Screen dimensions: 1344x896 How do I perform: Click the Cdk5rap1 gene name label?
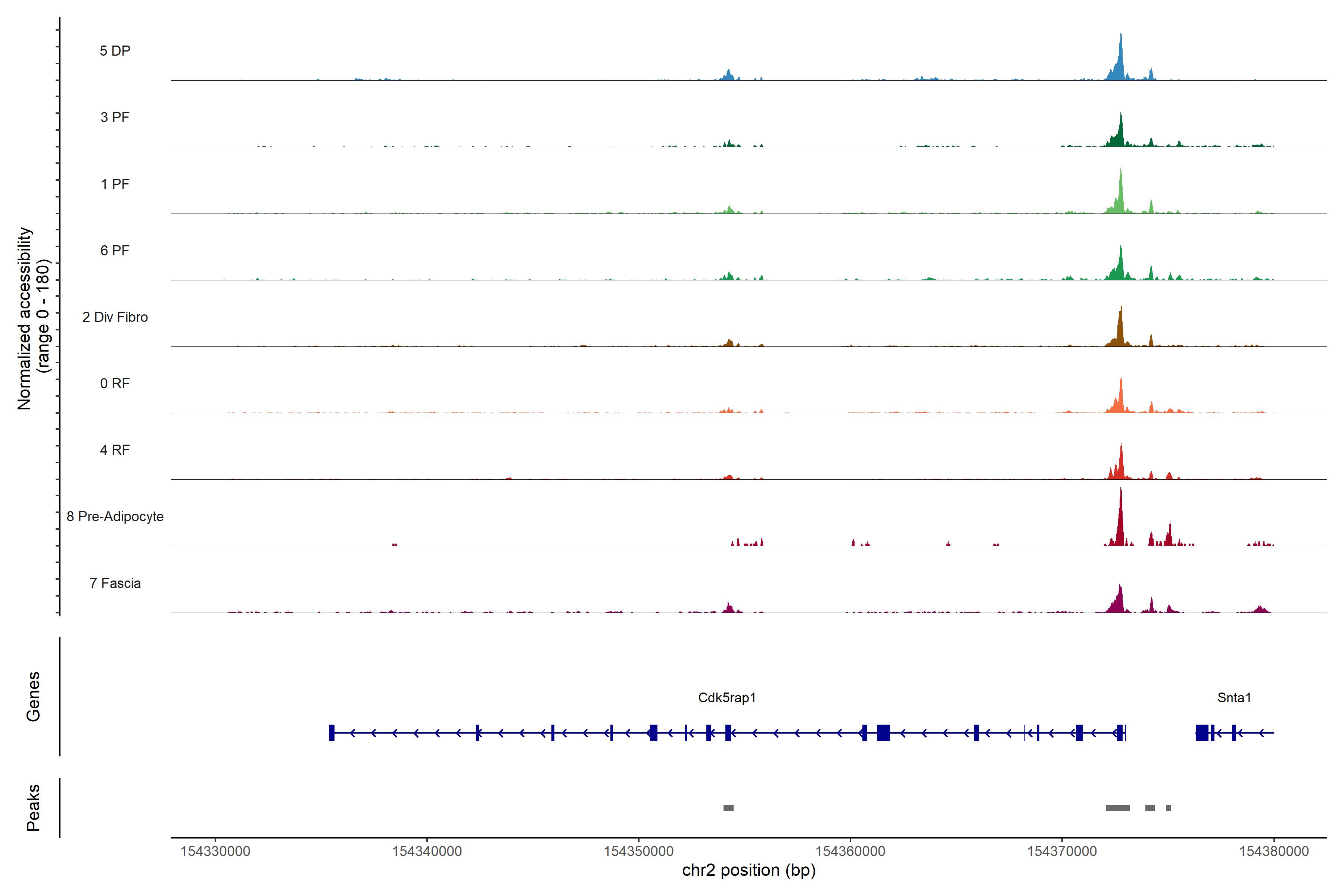tap(727, 698)
